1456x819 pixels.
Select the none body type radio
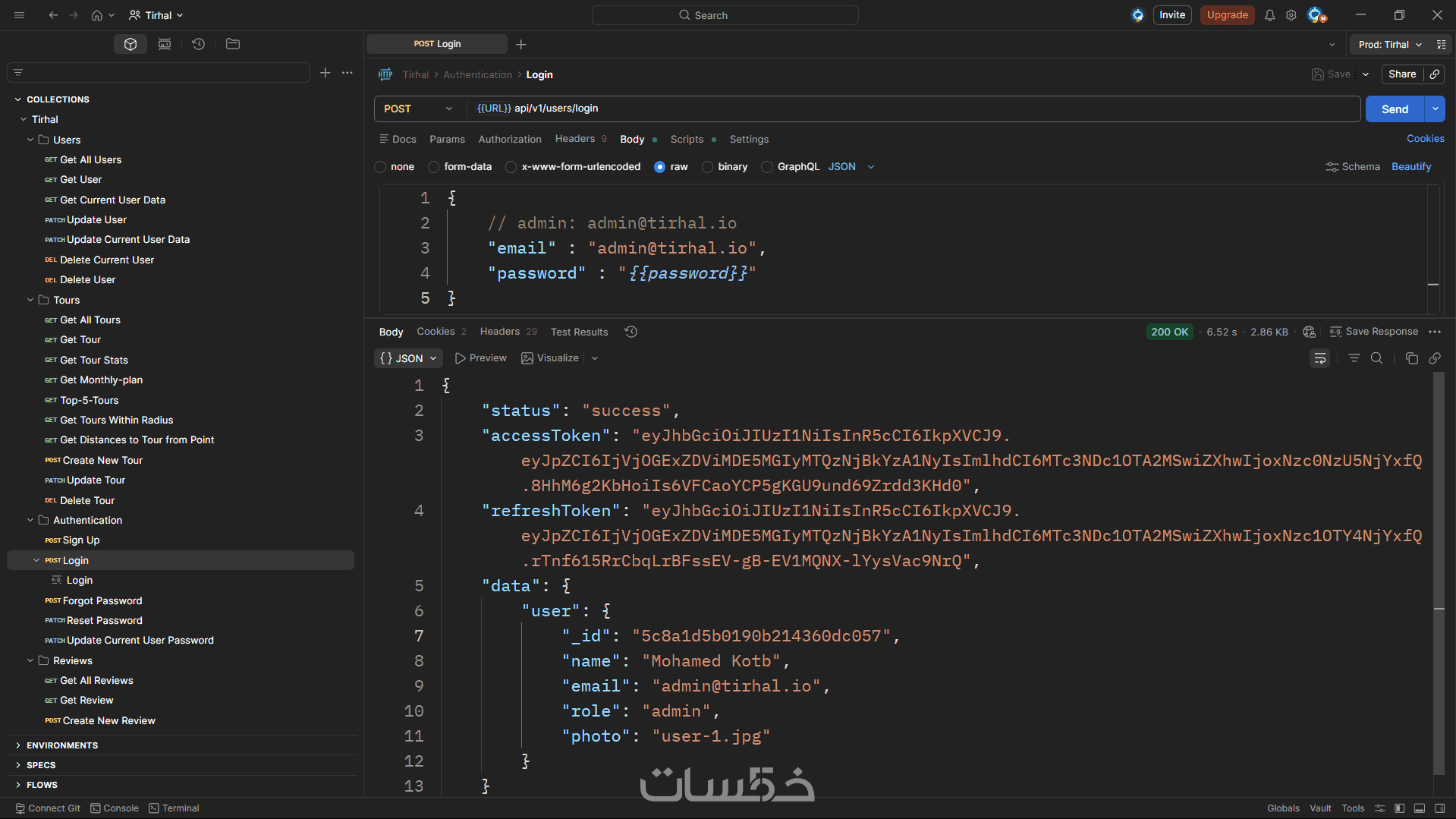pyautogui.click(x=380, y=167)
